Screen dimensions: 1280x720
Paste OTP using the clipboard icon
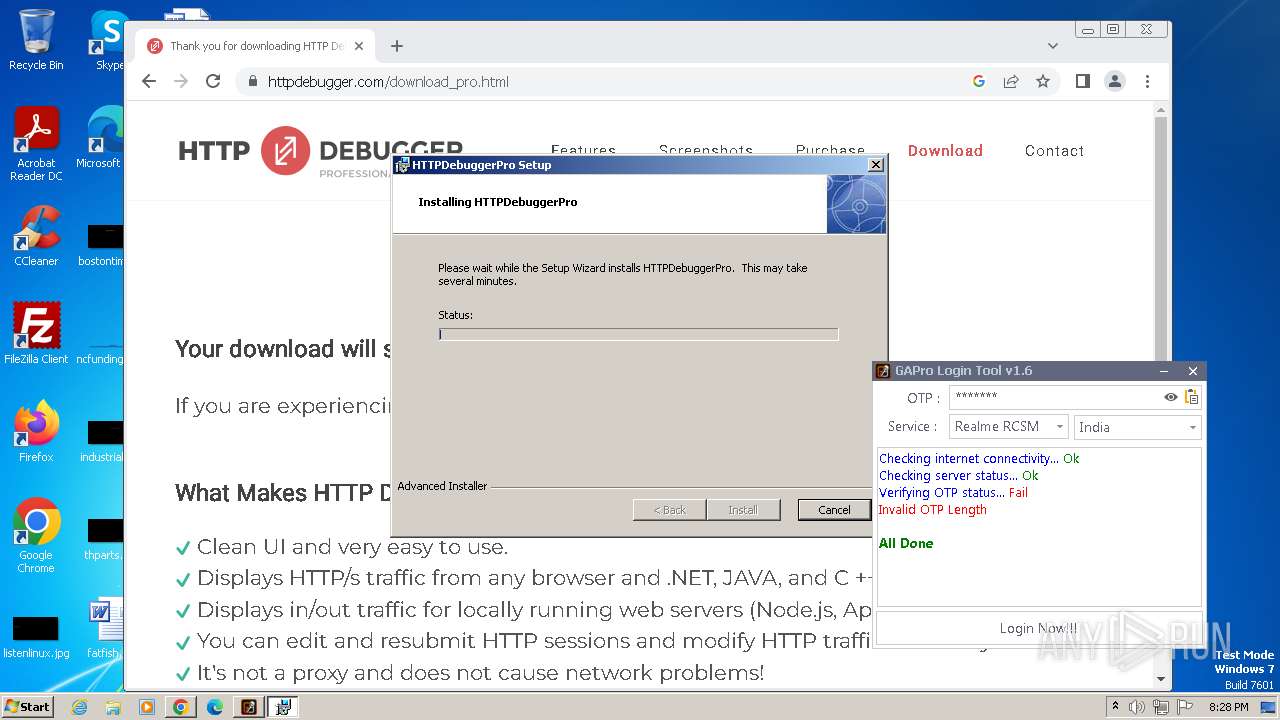pos(1191,397)
